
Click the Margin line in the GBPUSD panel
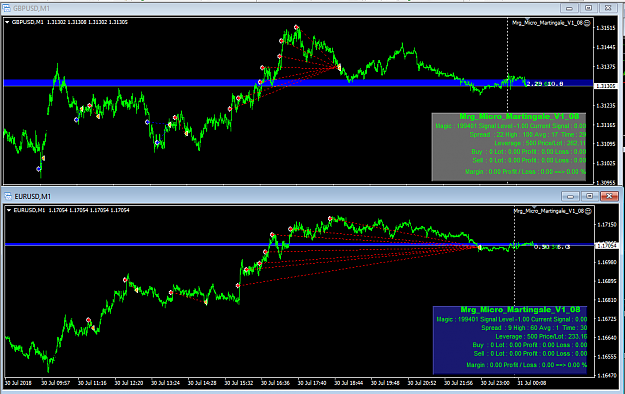tap(525, 172)
